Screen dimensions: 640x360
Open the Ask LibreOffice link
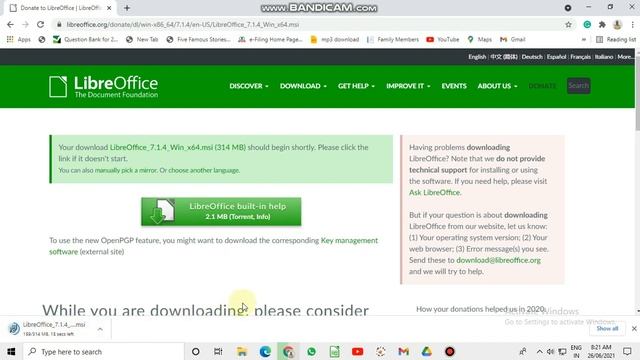point(435,193)
